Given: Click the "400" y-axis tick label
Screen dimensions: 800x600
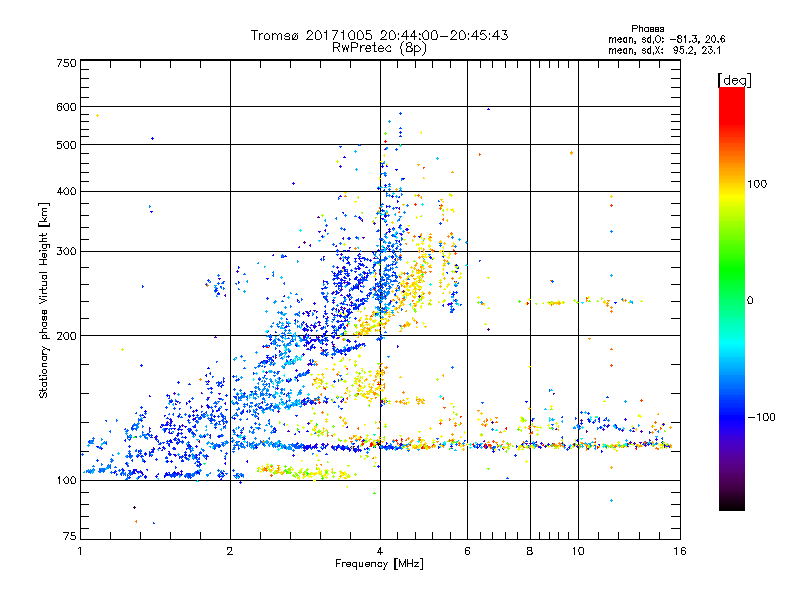Looking at the screenshot, I should tap(66, 192).
